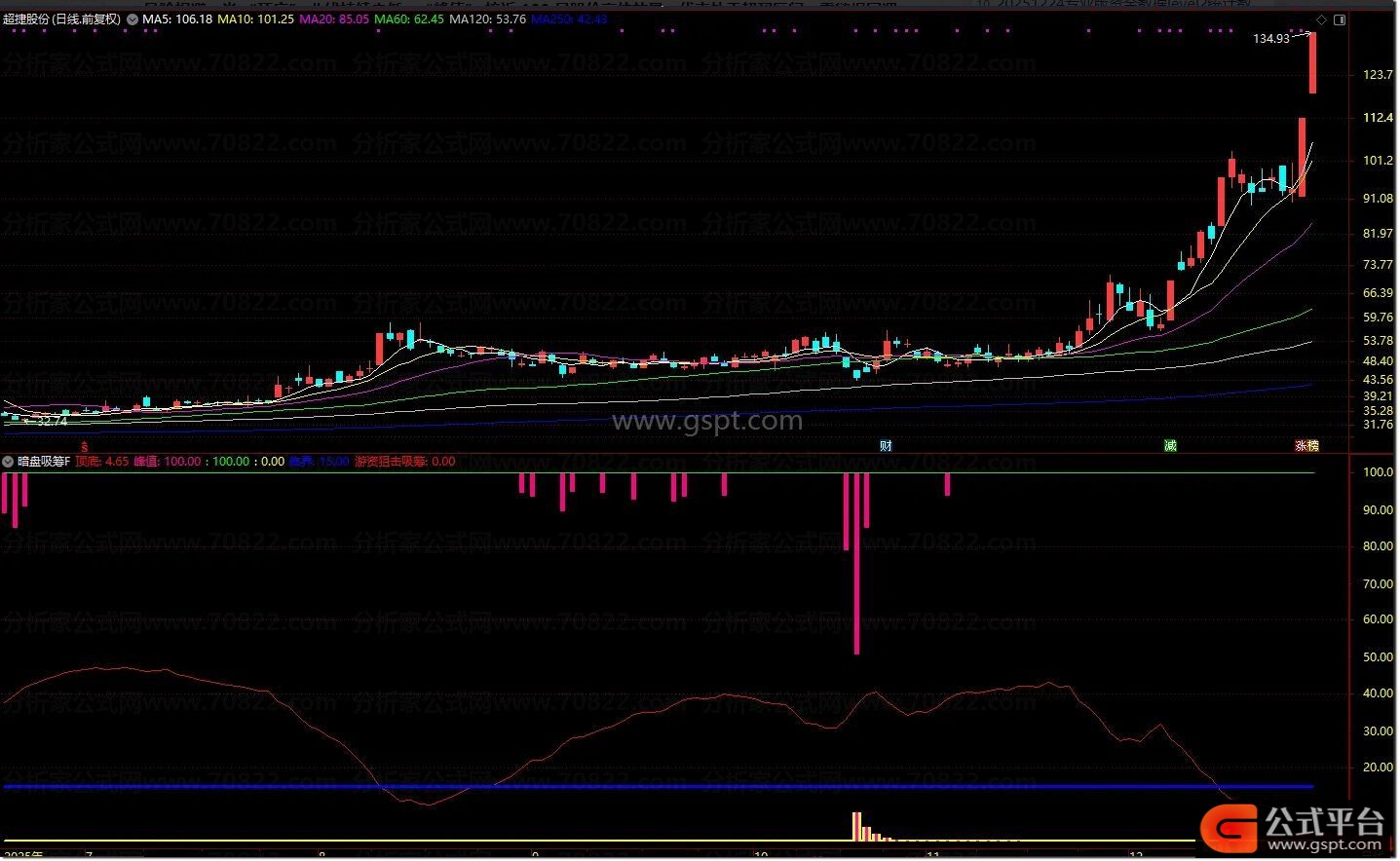Click the magenta MA20 label

(334, 19)
